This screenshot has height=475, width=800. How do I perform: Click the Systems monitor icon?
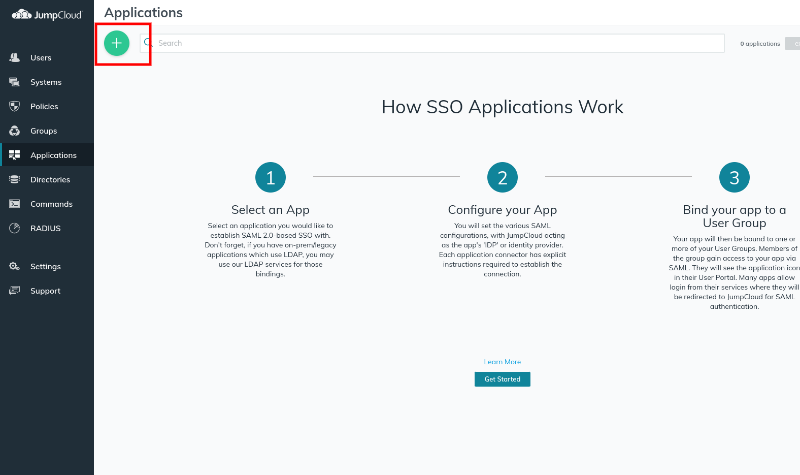point(14,82)
